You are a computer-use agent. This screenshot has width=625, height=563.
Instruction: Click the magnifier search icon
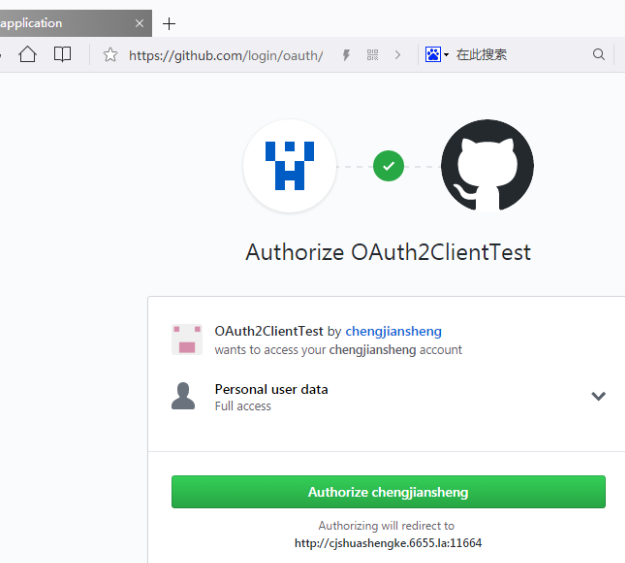(598, 54)
